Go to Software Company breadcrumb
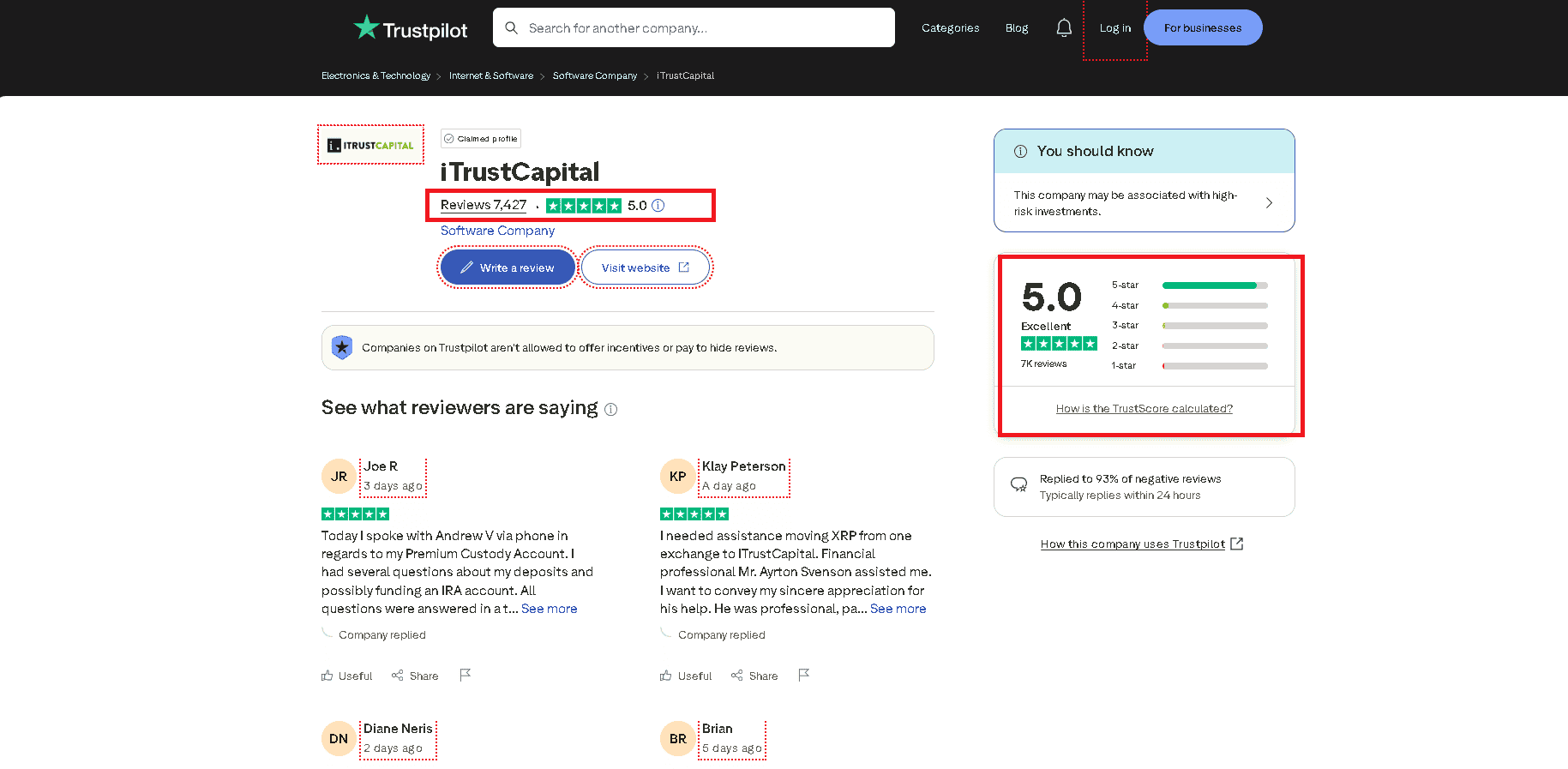The height and width of the screenshot is (769, 1568). point(595,75)
